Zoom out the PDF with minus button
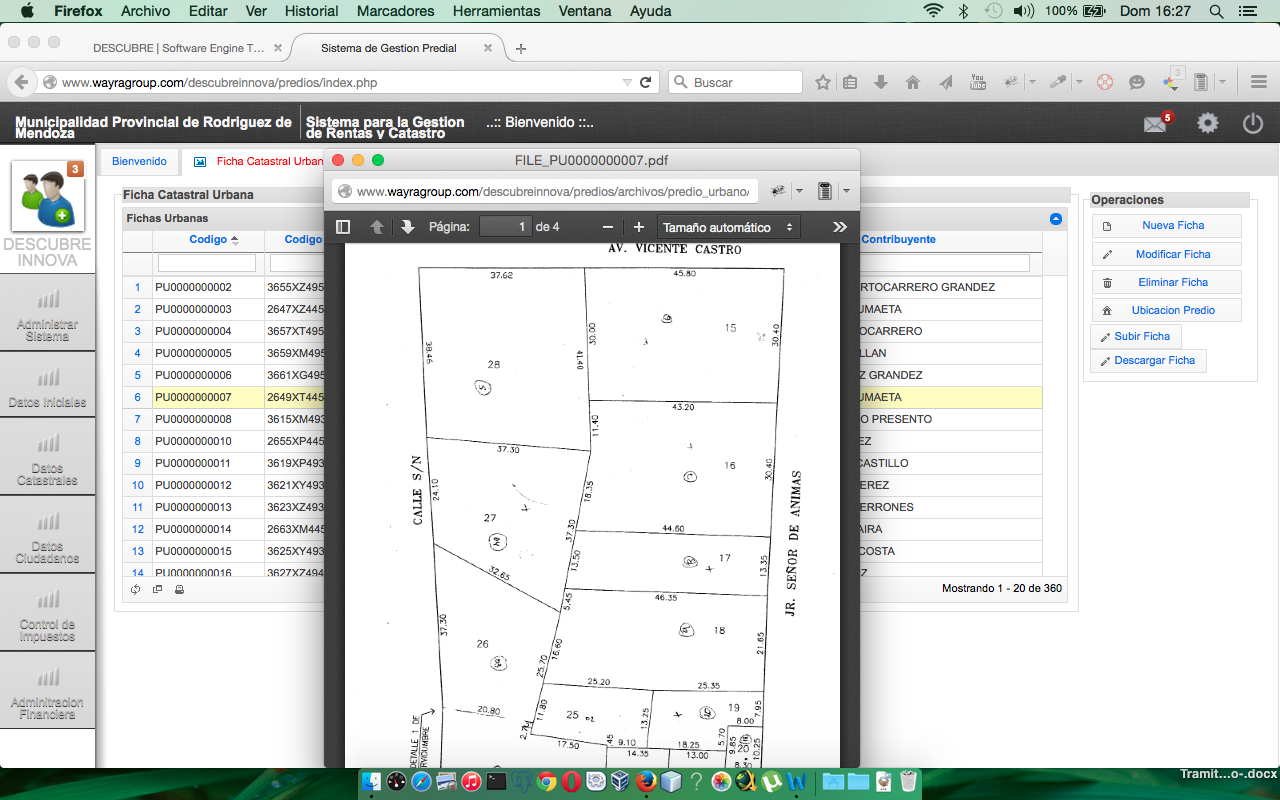The width and height of the screenshot is (1280, 800). (607, 227)
